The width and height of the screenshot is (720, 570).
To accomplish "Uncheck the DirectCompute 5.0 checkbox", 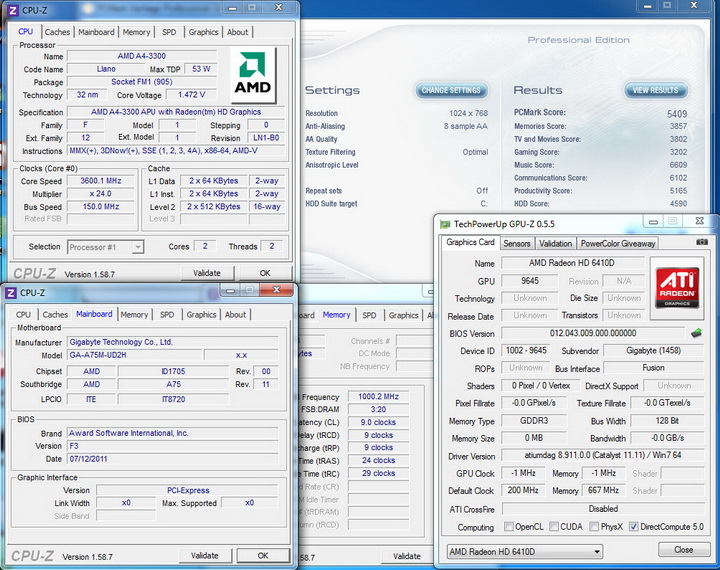I will click(x=634, y=527).
